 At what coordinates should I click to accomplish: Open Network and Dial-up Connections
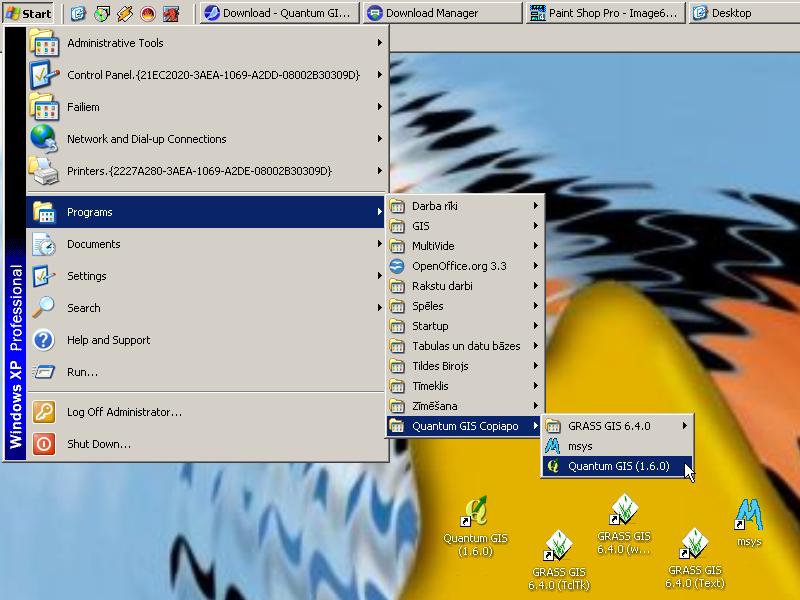click(207, 139)
